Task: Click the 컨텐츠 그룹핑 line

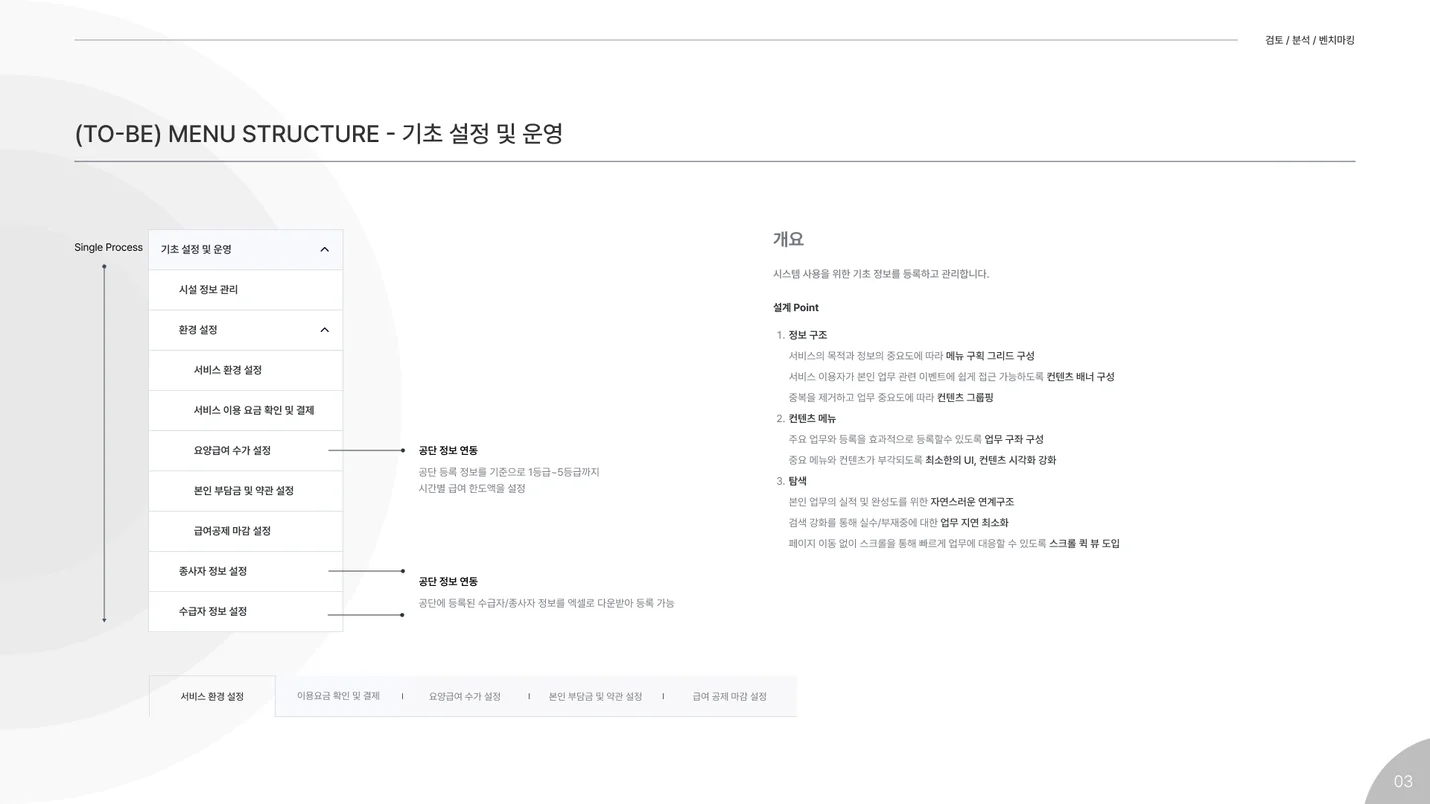Action: click(x=890, y=398)
